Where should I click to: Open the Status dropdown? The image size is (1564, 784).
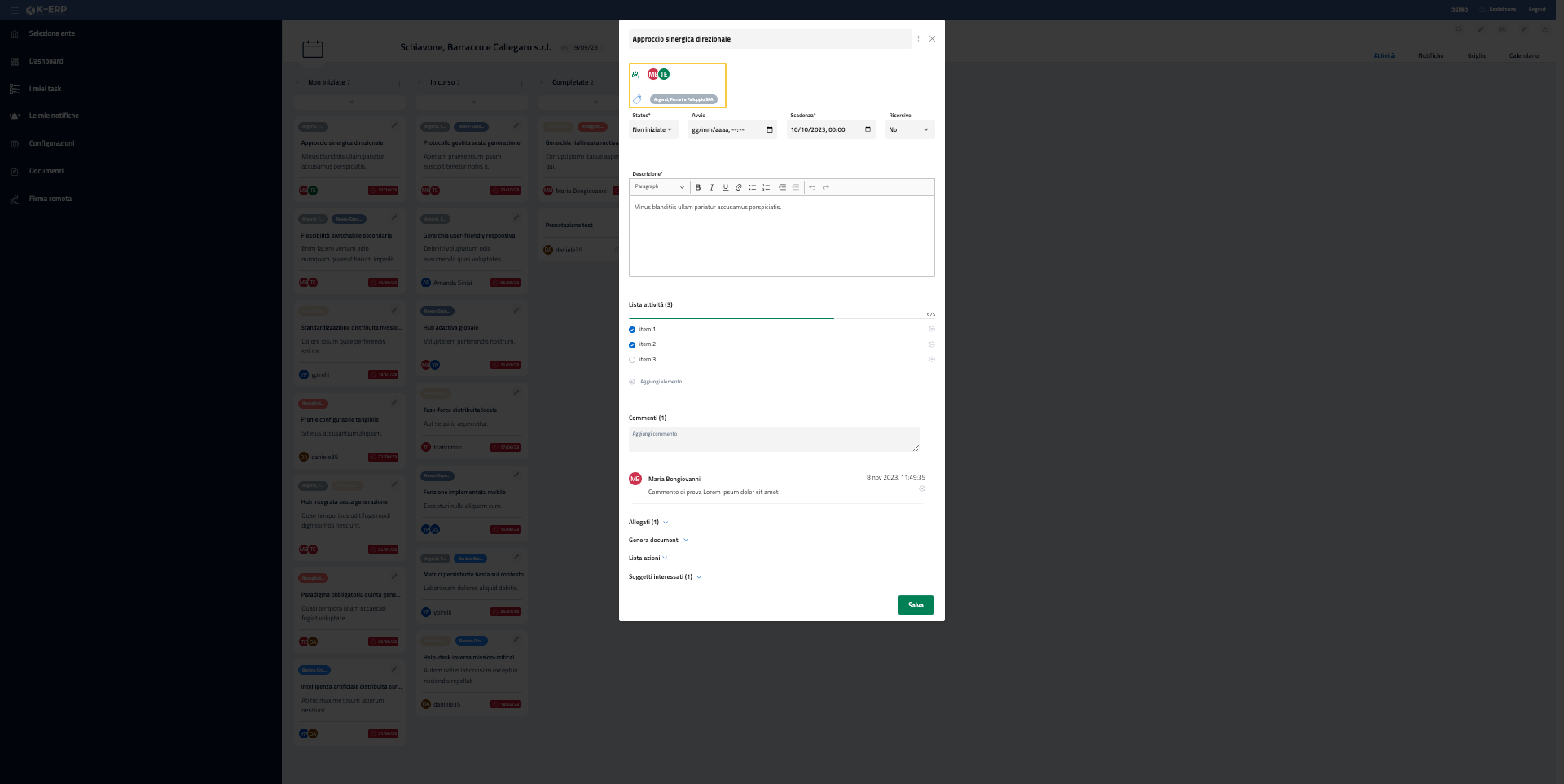(652, 129)
